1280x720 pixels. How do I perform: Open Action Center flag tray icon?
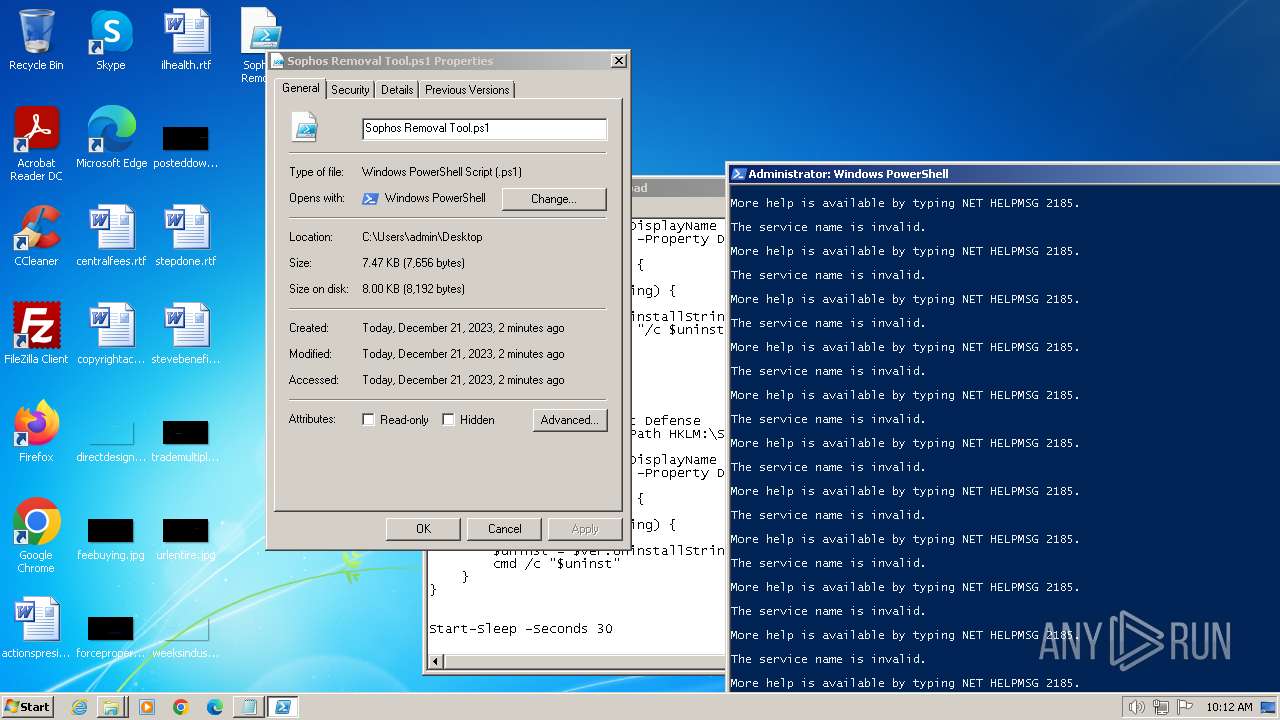[1185, 707]
